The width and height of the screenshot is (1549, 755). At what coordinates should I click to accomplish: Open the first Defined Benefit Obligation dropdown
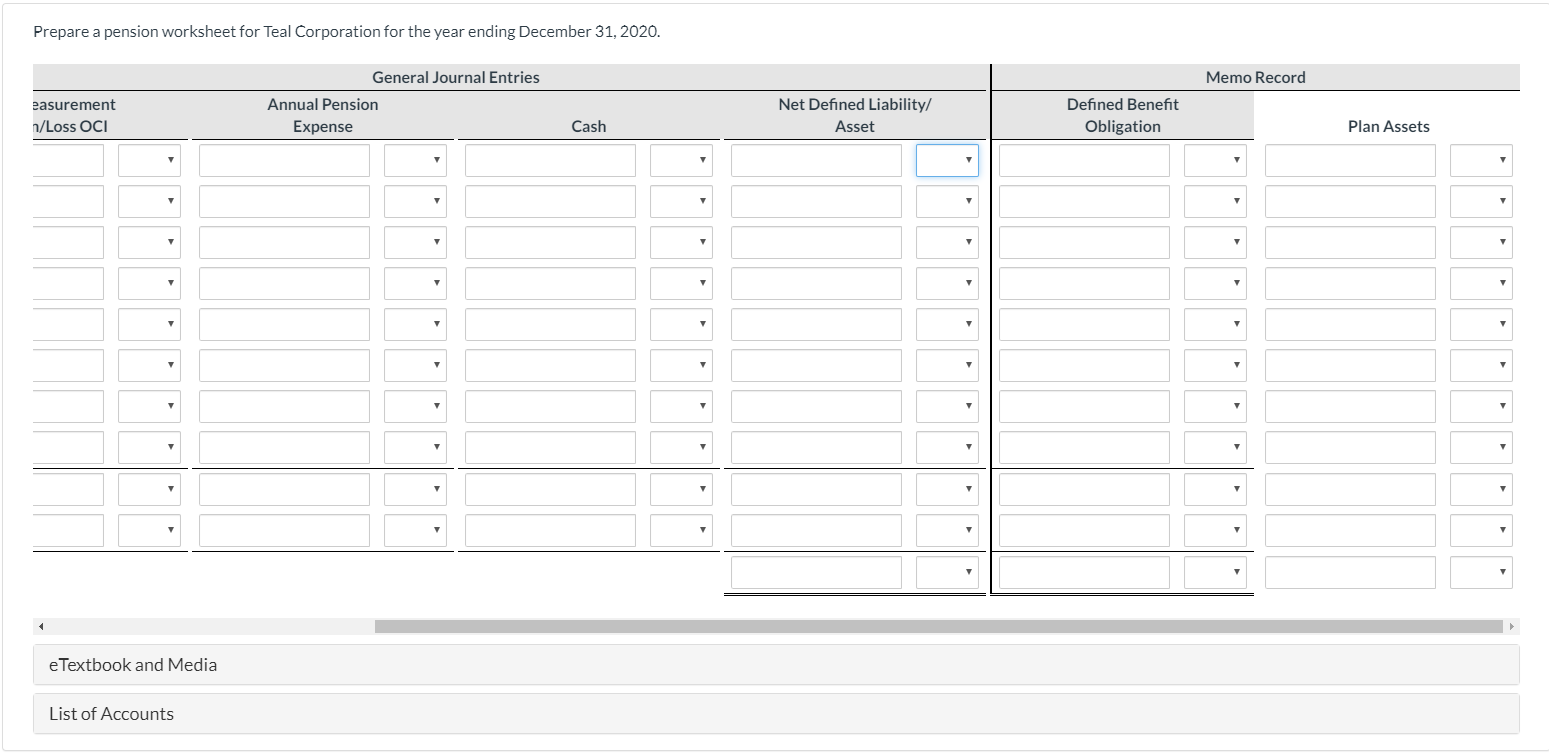(x=1214, y=160)
